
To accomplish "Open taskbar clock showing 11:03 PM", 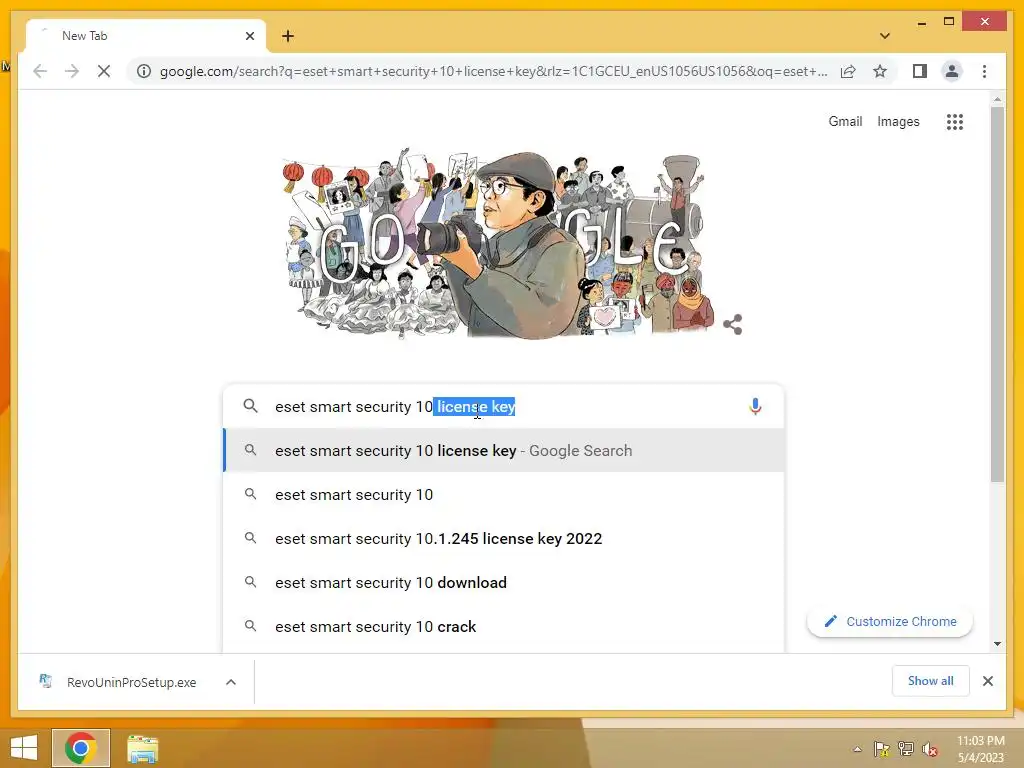I will coord(981,749).
